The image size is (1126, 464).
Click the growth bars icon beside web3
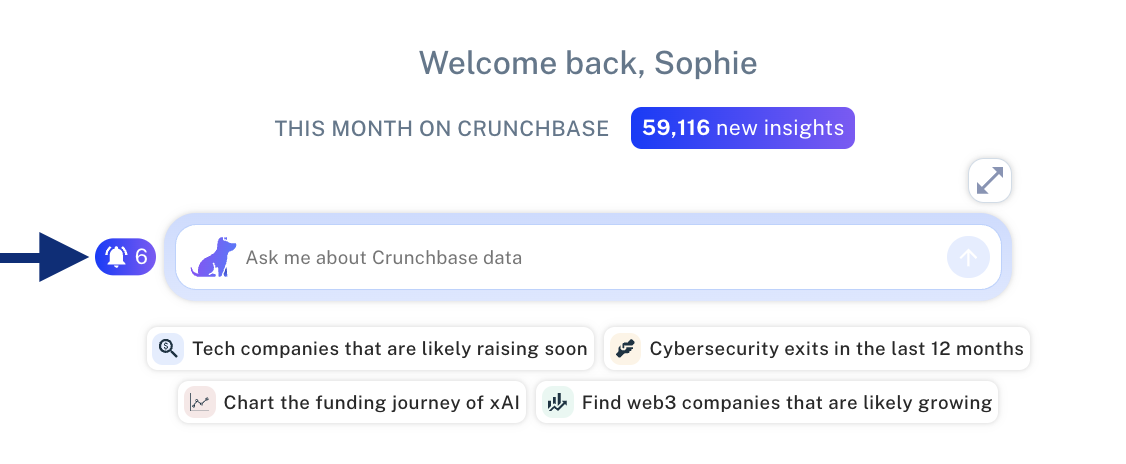[558, 402]
